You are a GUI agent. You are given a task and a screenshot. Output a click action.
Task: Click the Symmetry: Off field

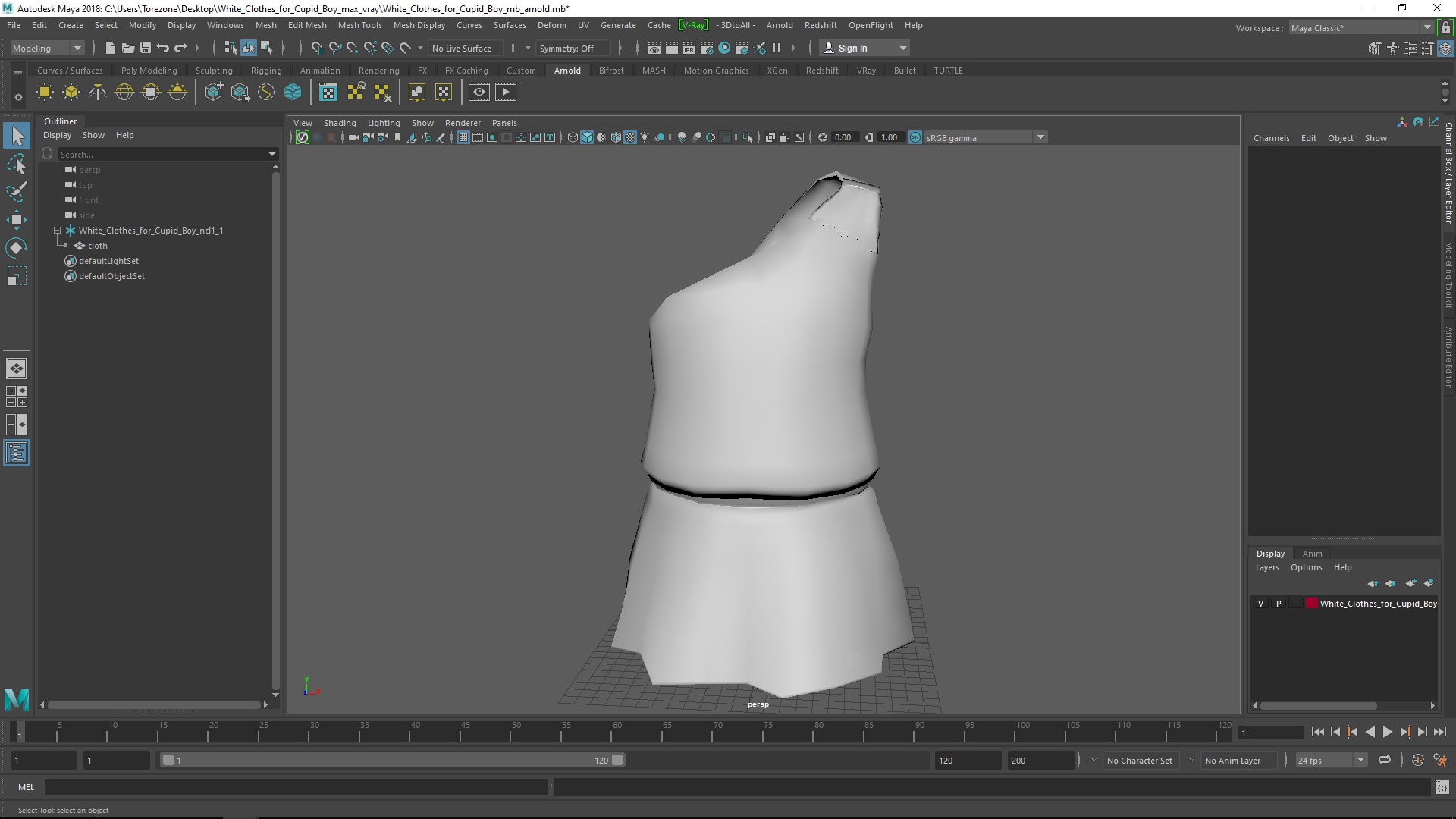(573, 48)
